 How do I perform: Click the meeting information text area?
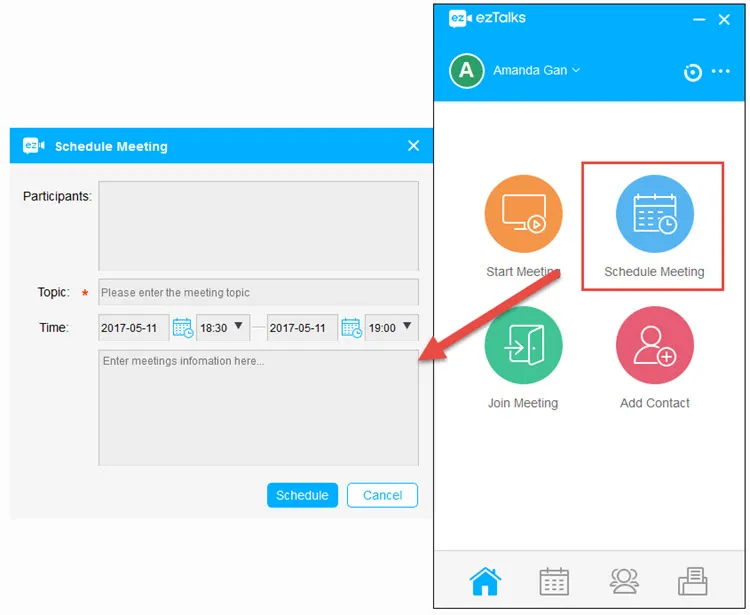[x=258, y=407]
